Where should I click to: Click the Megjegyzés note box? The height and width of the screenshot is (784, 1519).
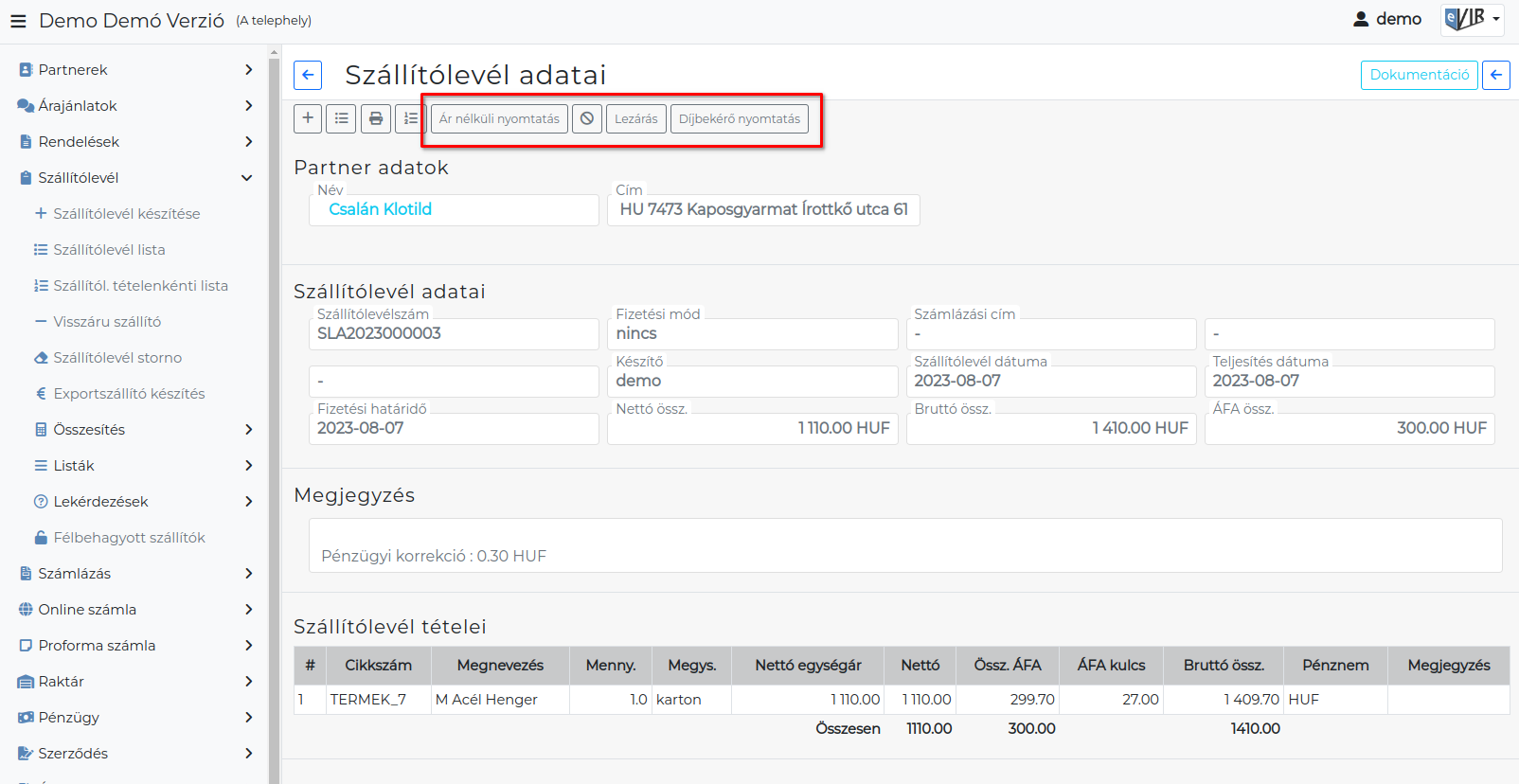pyautogui.click(x=905, y=545)
